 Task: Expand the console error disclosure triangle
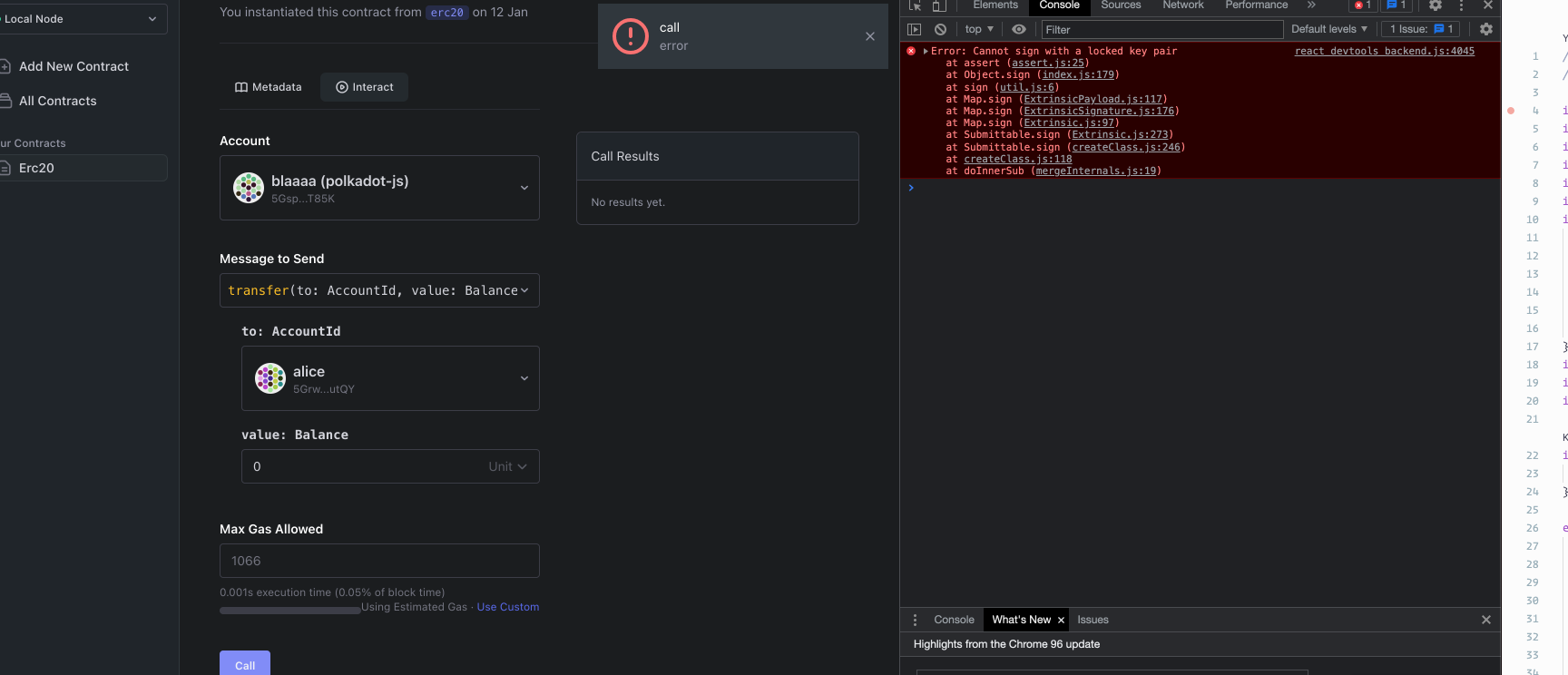coord(926,52)
